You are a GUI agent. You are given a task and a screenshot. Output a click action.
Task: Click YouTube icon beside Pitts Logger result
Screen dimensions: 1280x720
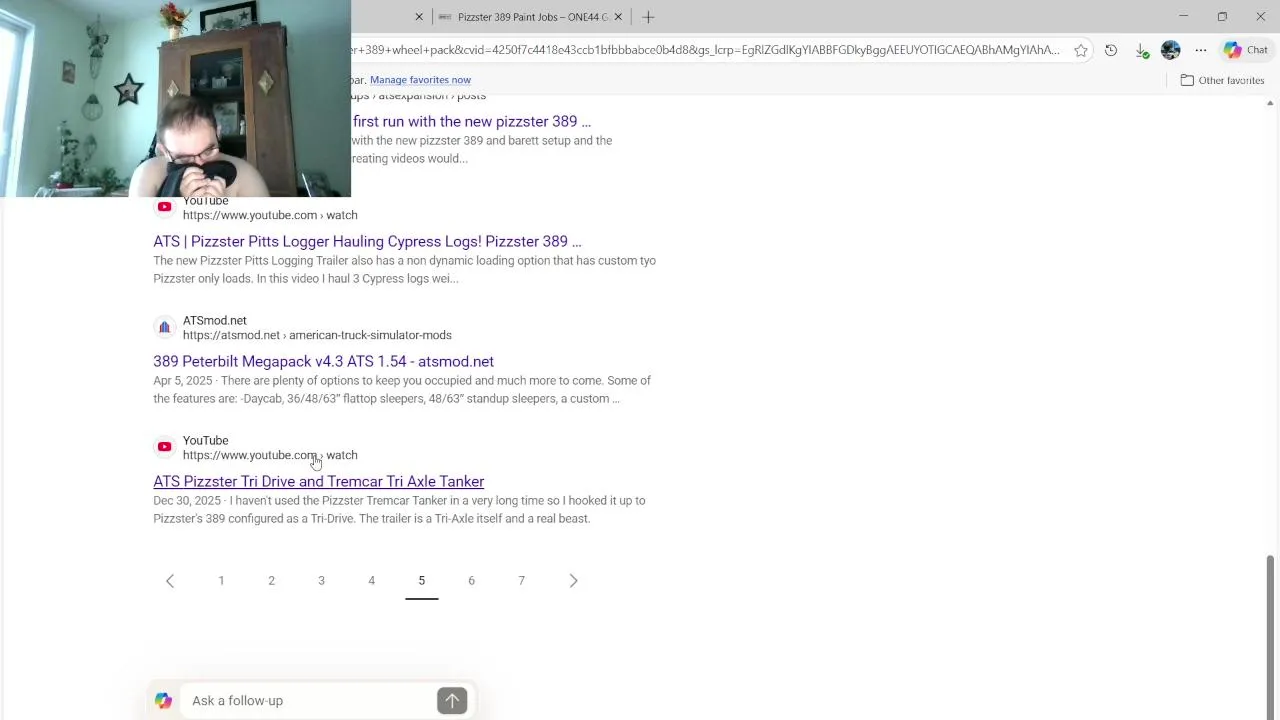coord(164,207)
